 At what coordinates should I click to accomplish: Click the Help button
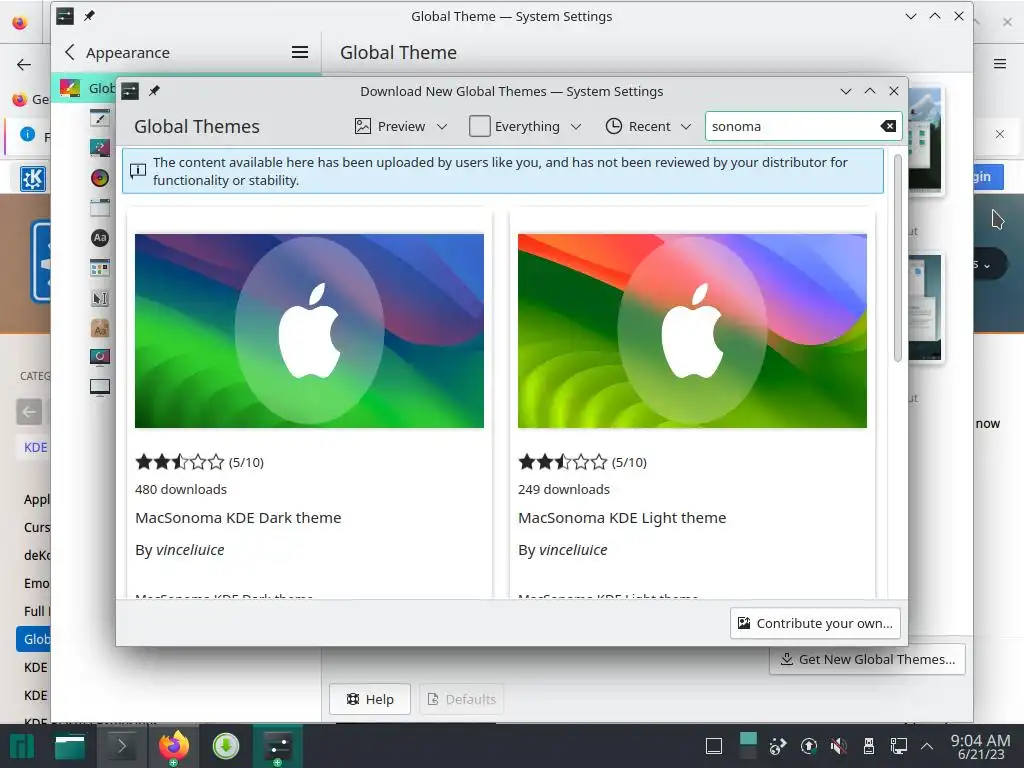(370, 699)
